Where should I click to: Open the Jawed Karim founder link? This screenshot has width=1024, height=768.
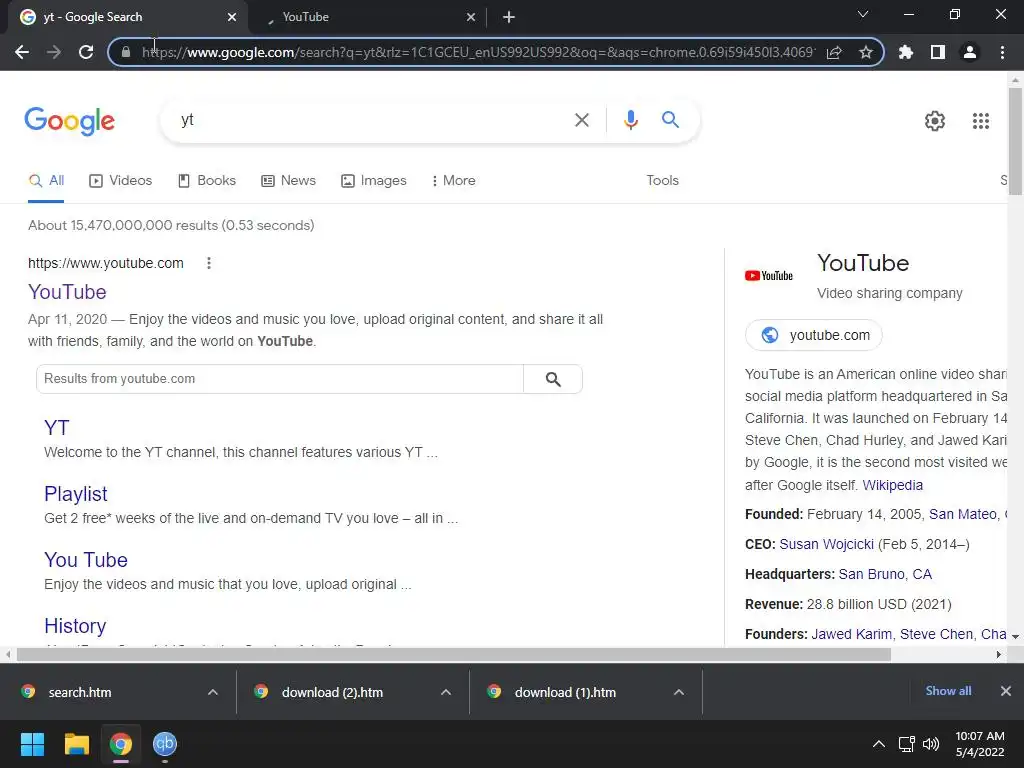[x=851, y=634]
